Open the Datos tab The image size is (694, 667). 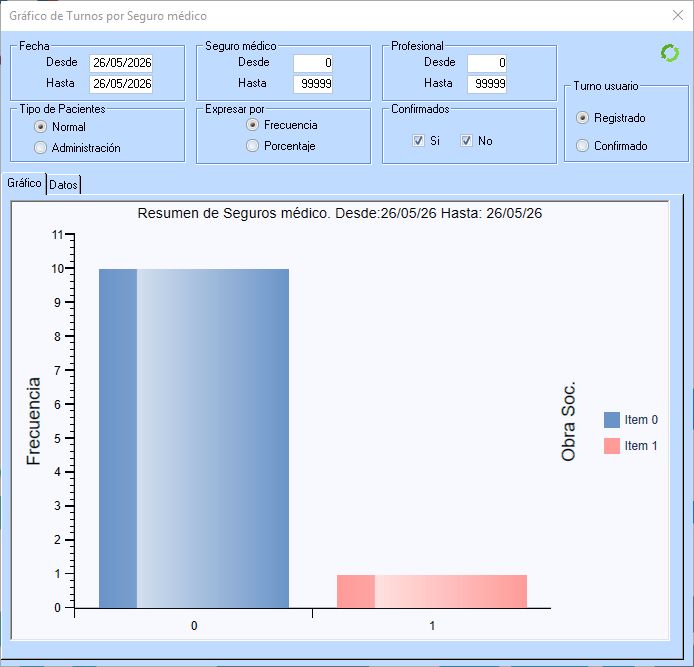[63, 185]
